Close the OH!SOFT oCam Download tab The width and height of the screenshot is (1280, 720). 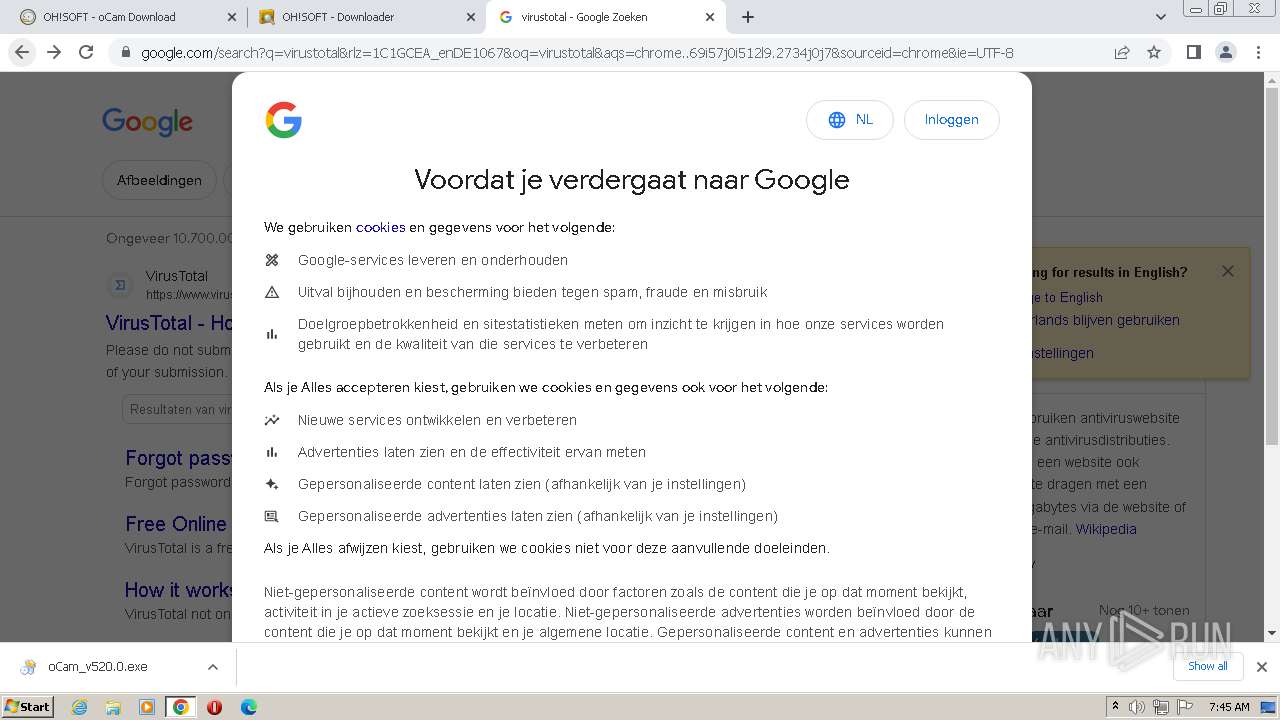pos(231,17)
